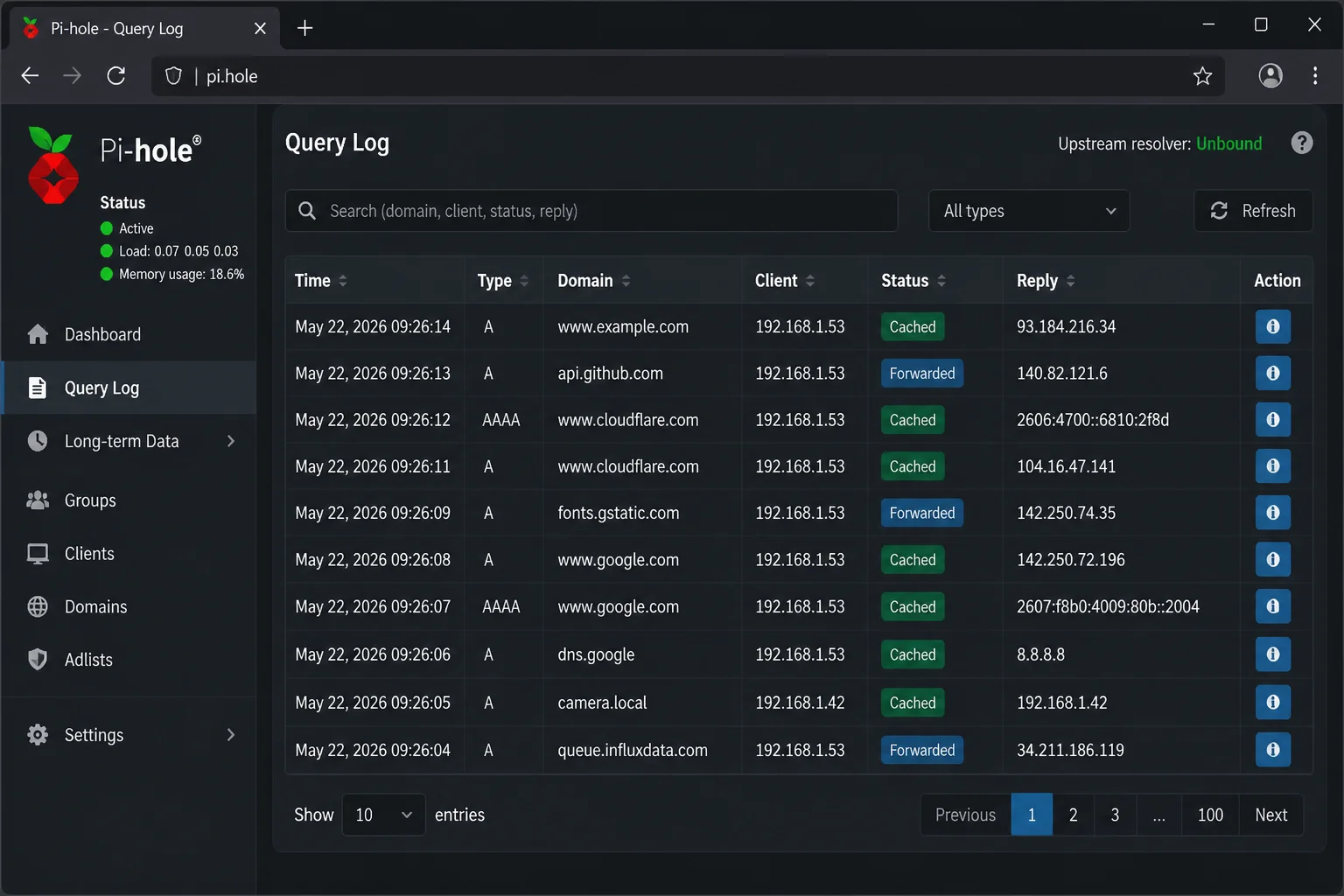Open info for queue.influxdata.com query

click(x=1272, y=750)
